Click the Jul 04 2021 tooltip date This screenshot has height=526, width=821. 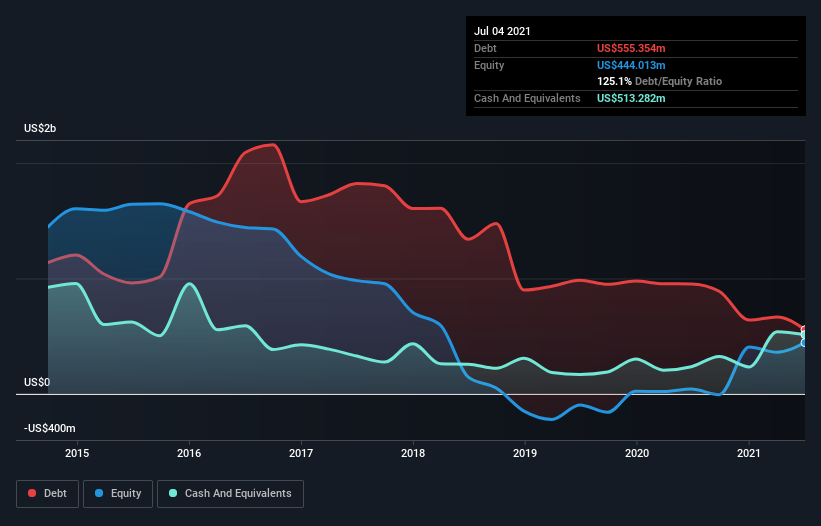point(502,31)
